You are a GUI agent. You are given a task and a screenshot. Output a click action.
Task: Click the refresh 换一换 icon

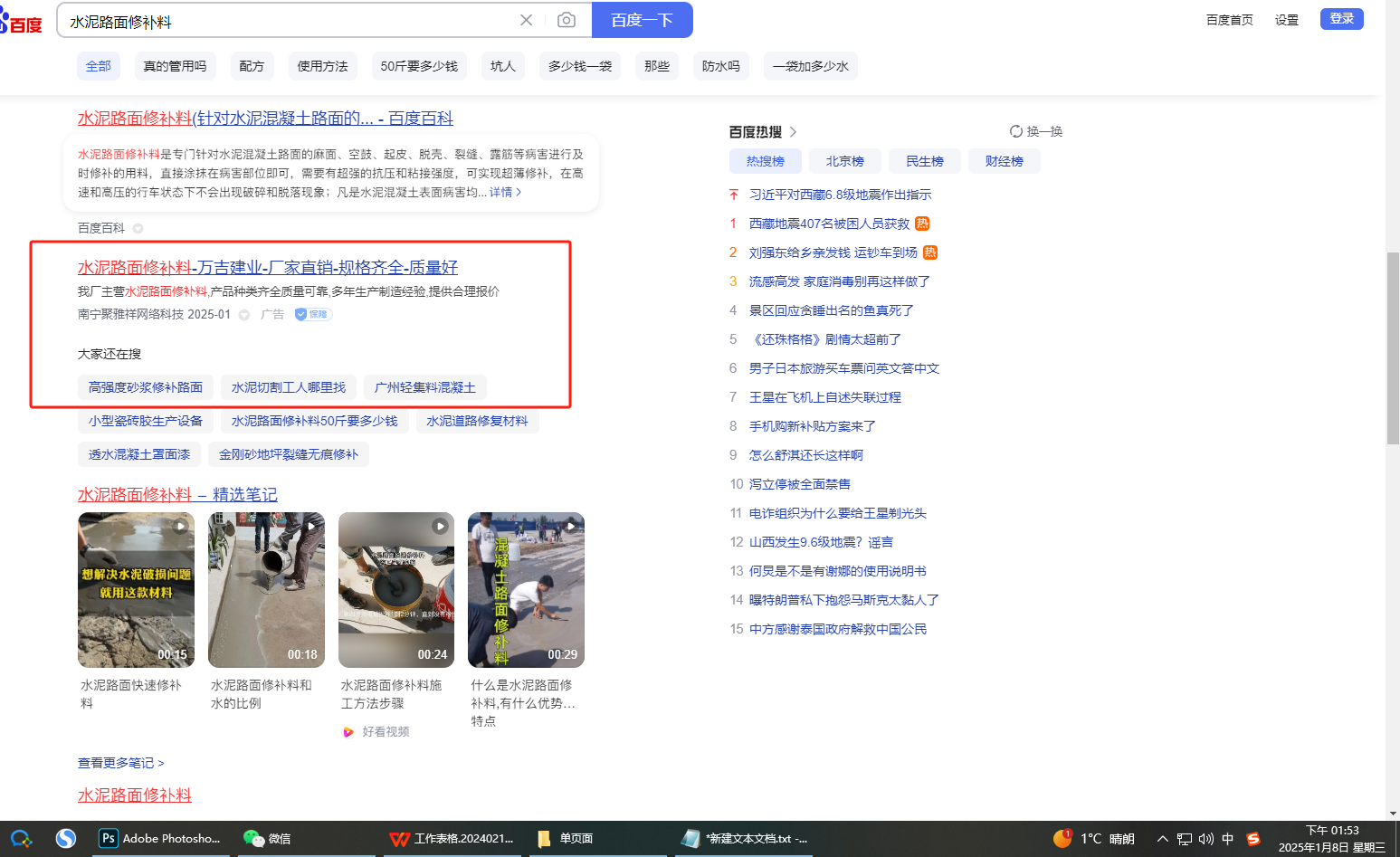1016,132
